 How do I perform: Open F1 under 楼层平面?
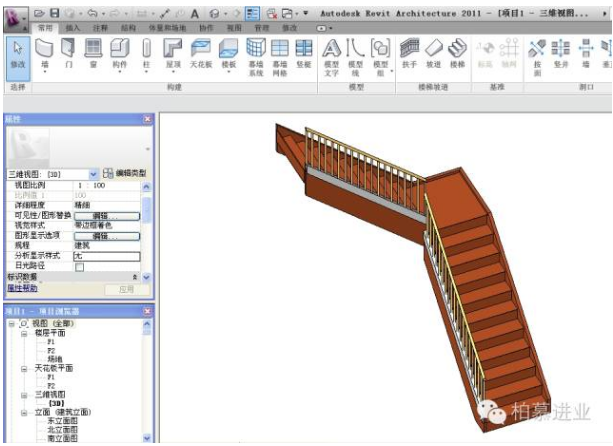(51, 342)
